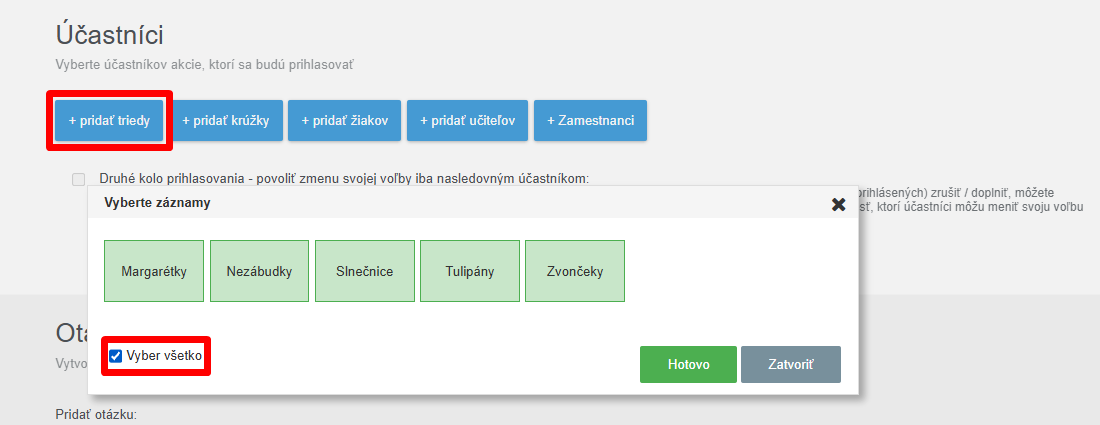Deselect the Tulipány tile

[x=470, y=271]
